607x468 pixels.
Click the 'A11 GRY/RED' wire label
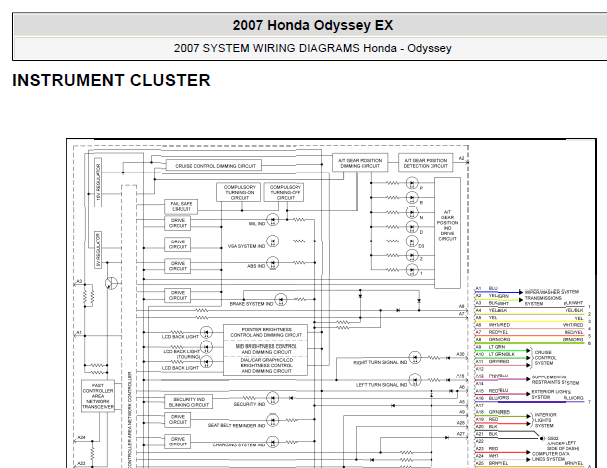click(x=492, y=362)
